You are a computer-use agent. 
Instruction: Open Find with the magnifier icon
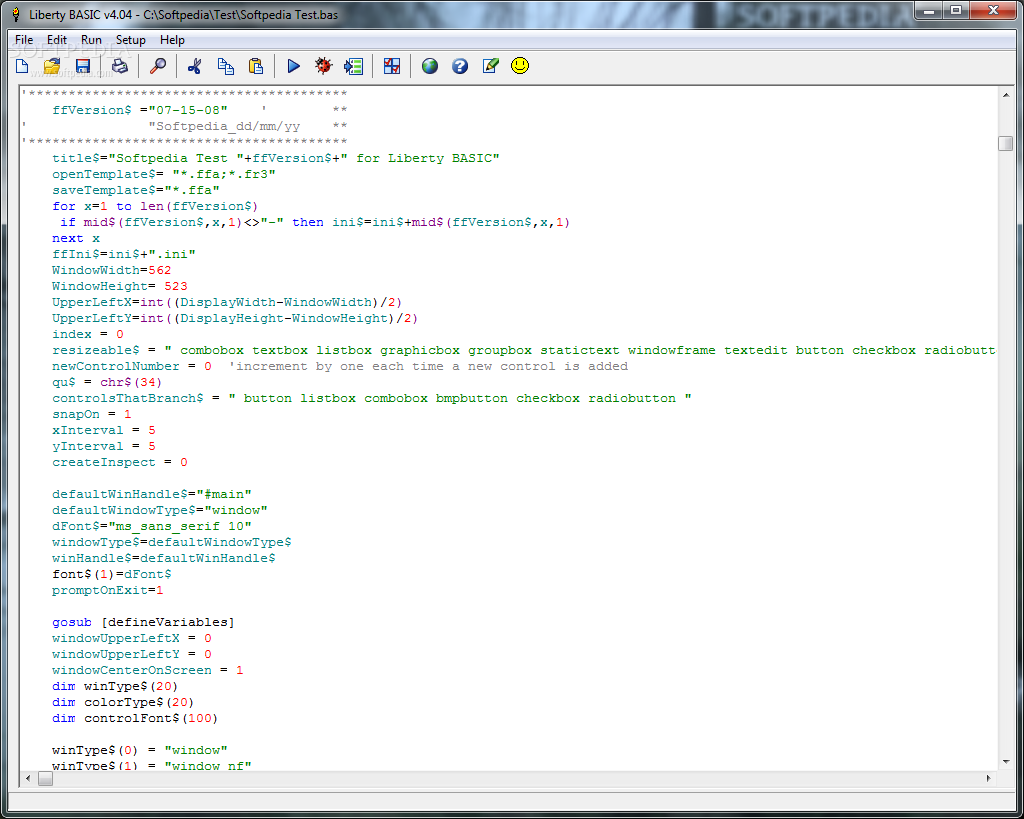tap(158, 66)
